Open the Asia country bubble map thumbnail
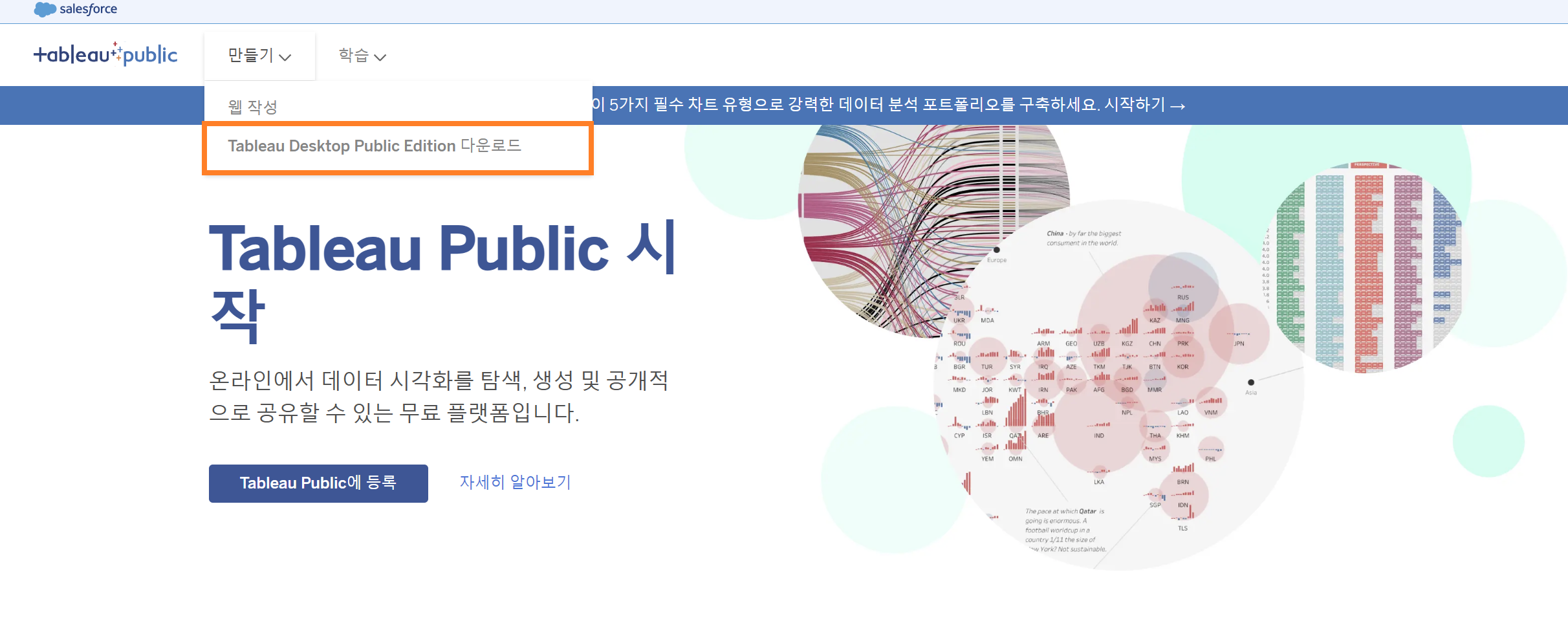The height and width of the screenshot is (636, 1568). click(1119, 386)
